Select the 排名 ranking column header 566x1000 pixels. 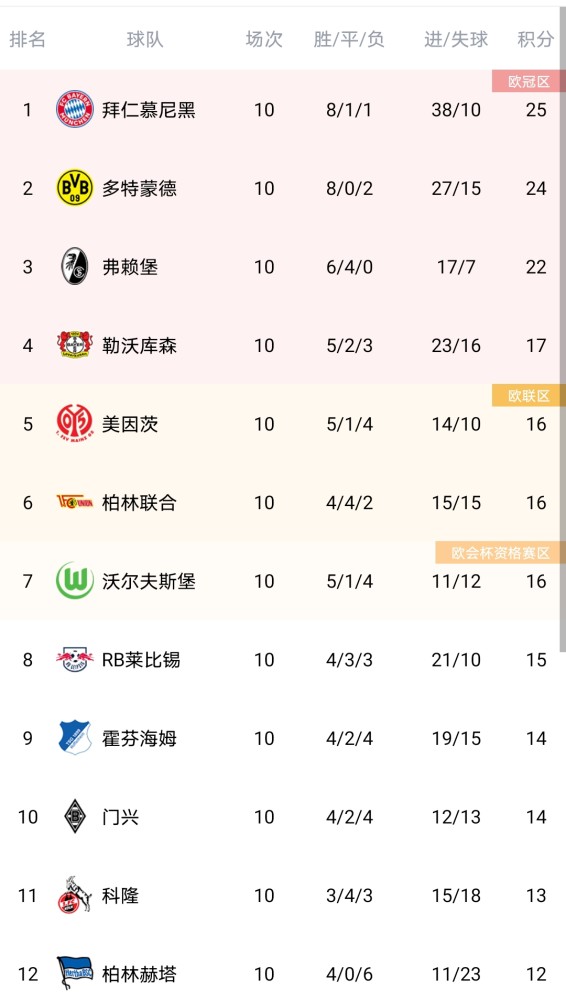(27, 40)
